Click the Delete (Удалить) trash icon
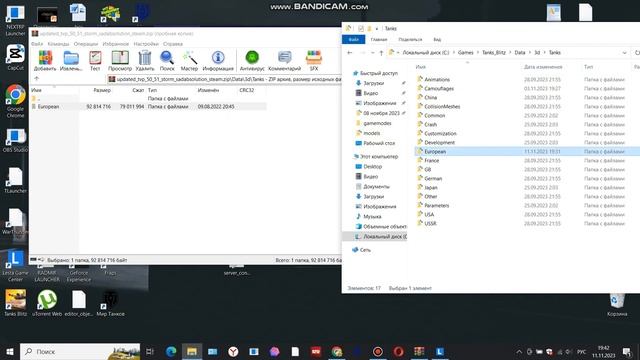Viewport: 640px width, 360px height. 144,61
